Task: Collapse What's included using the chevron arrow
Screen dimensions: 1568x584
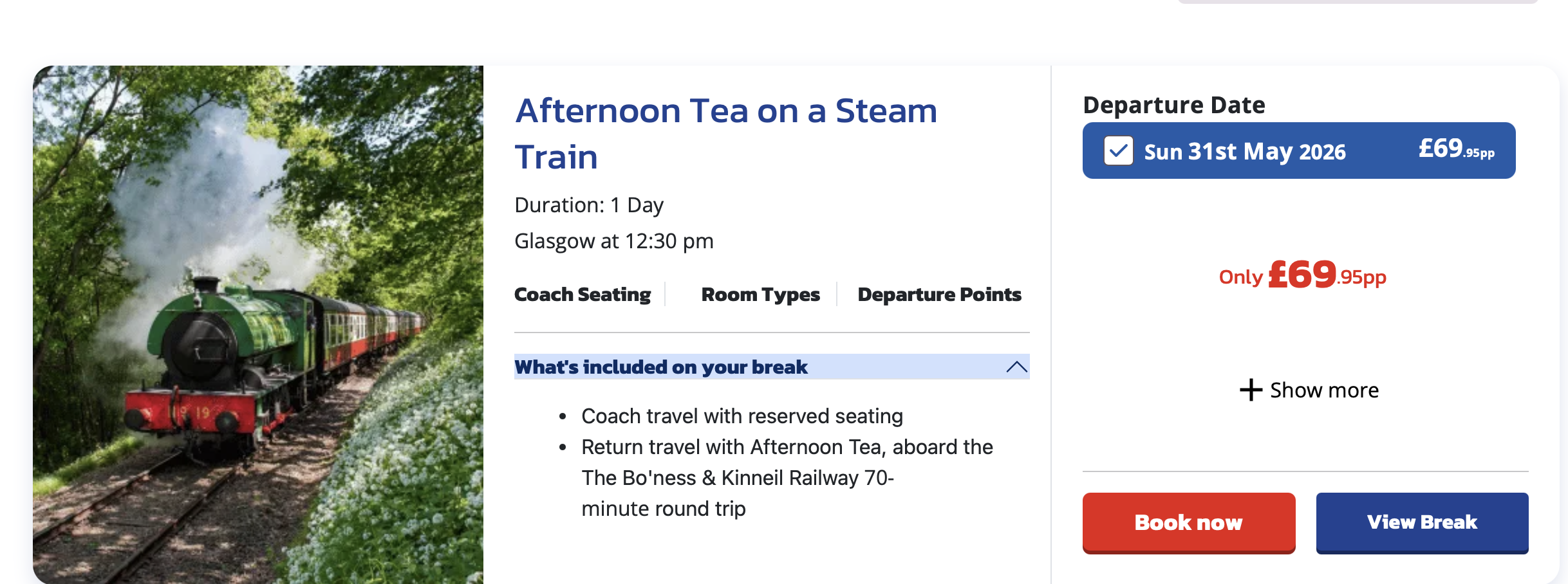Action: 1016,367
